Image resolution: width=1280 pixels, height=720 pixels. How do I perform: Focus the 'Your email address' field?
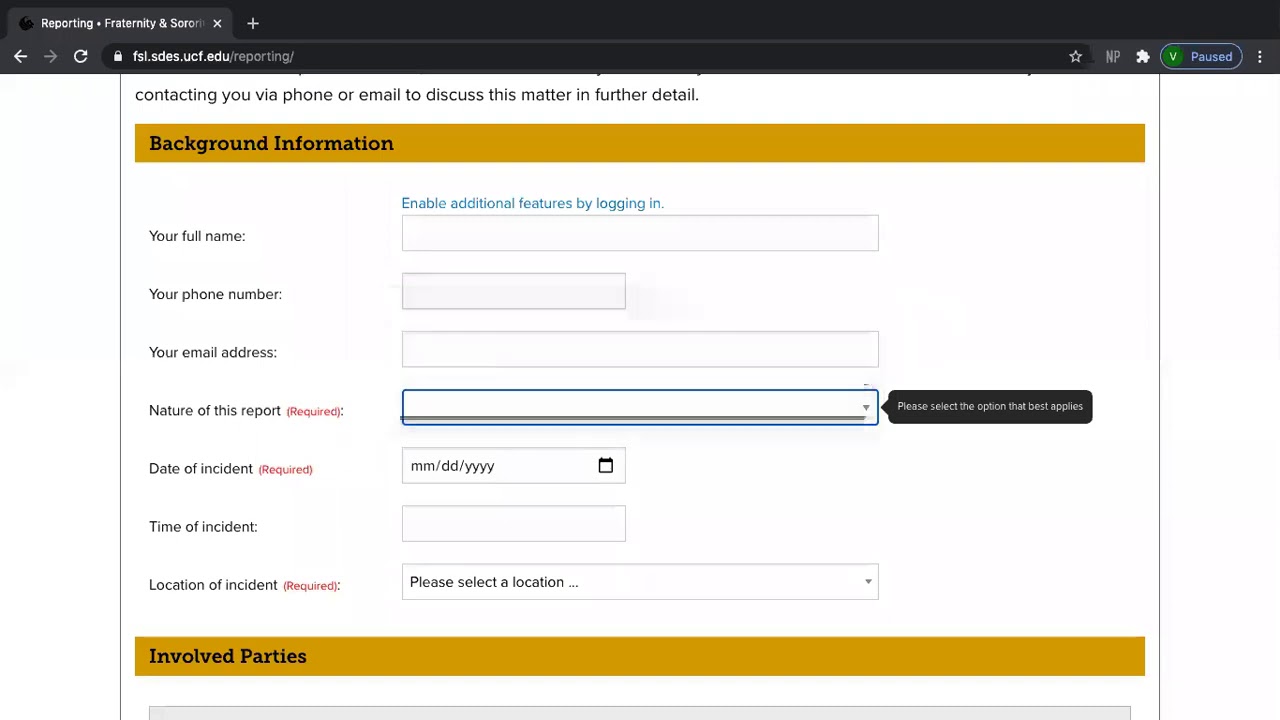640,349
